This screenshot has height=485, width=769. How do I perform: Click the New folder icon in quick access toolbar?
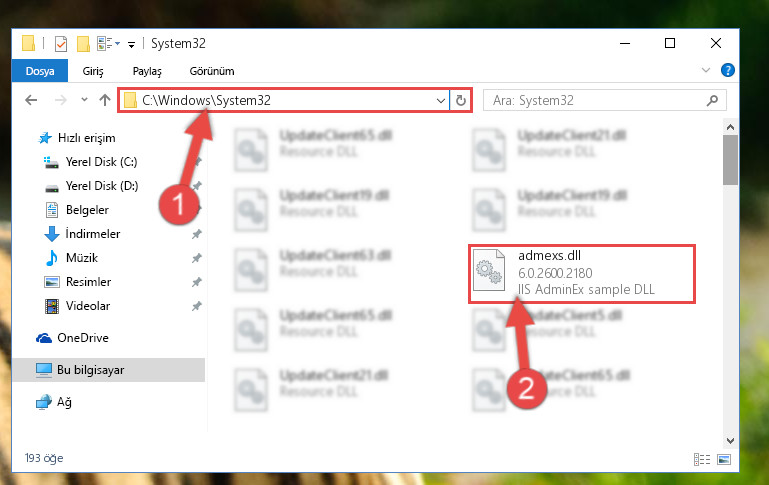pos(83,44)
